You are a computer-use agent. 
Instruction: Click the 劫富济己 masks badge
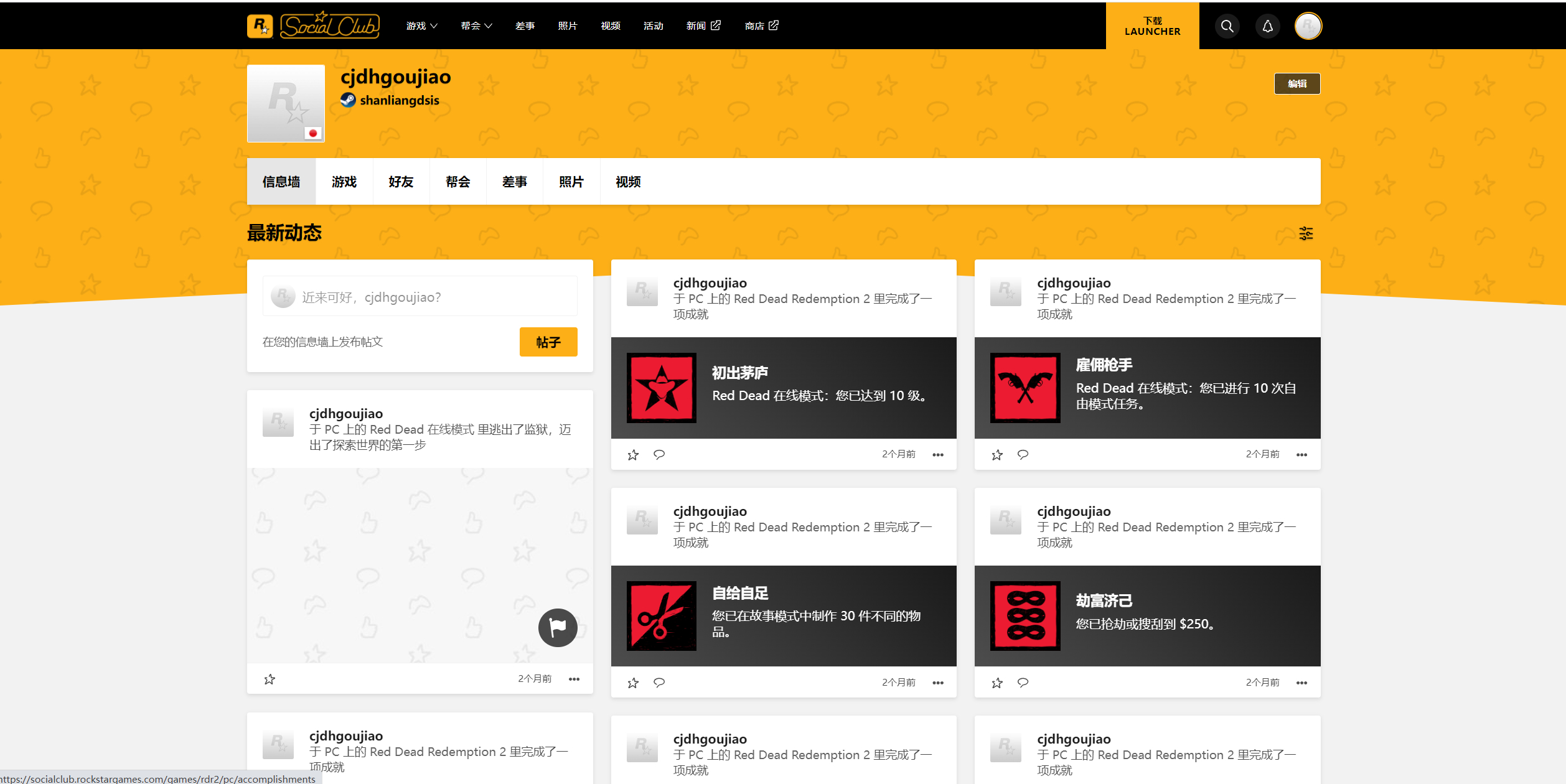1025,616
